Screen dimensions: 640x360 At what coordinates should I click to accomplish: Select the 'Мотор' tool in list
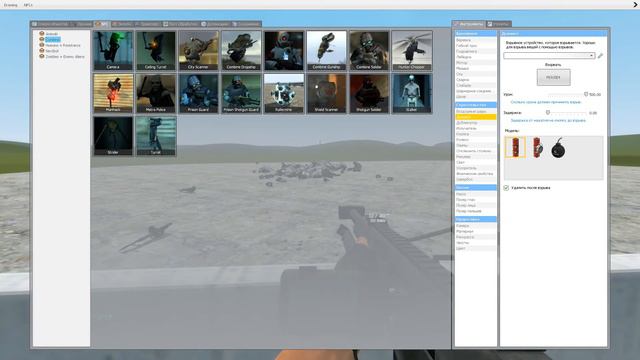[x=476, y=63]
